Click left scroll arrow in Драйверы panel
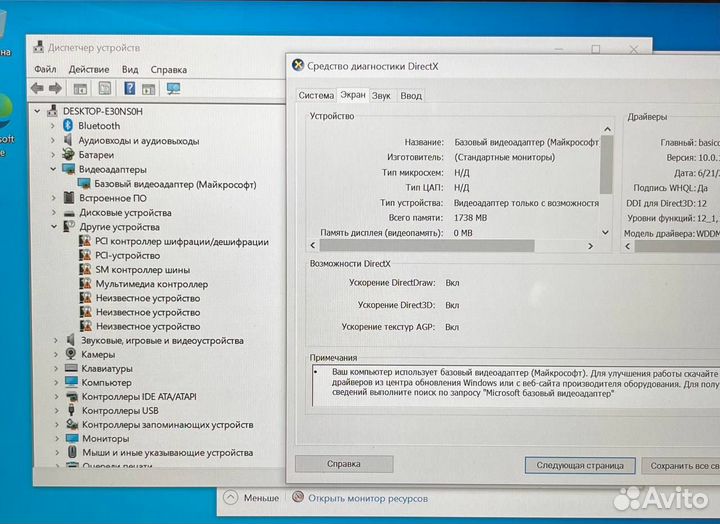720x524 pixels. click(628, 246)
